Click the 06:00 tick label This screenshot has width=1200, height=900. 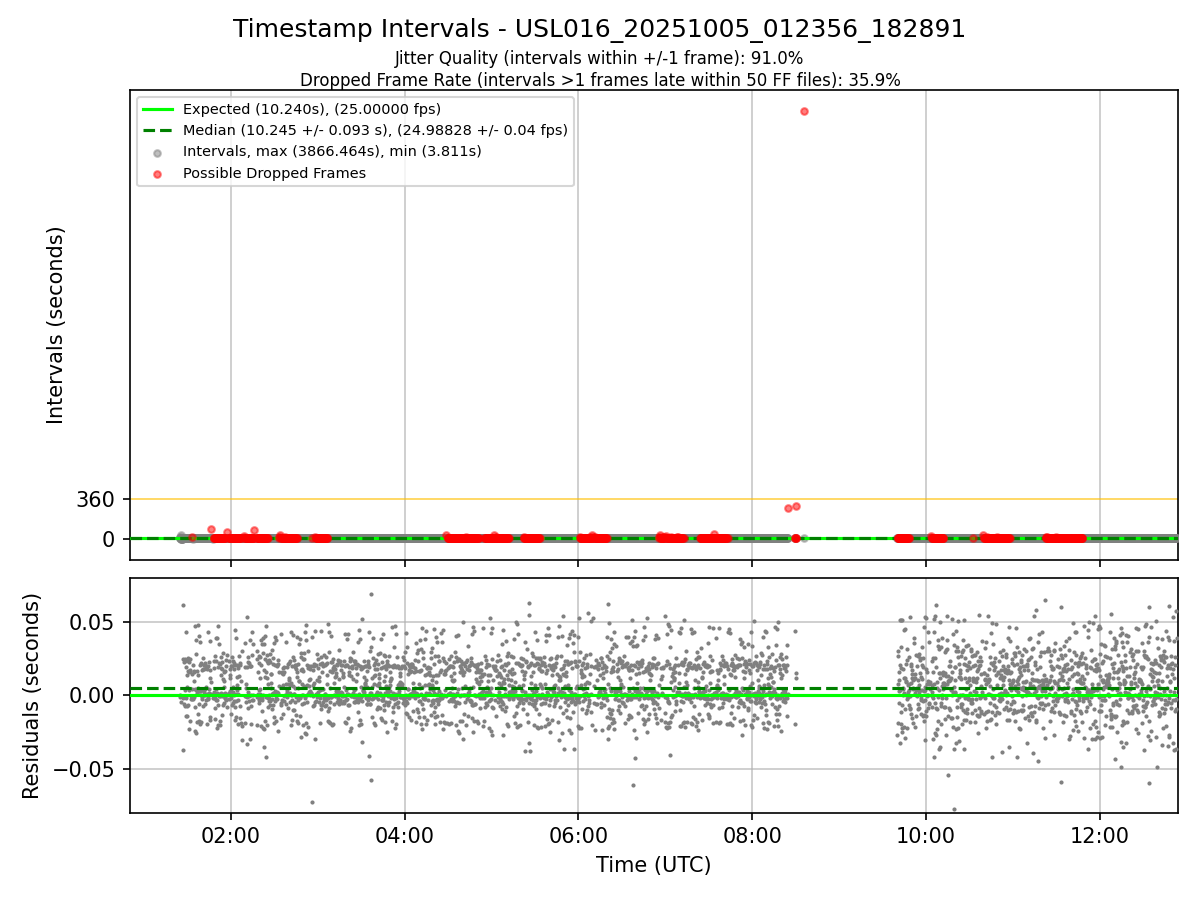point(578,834)
